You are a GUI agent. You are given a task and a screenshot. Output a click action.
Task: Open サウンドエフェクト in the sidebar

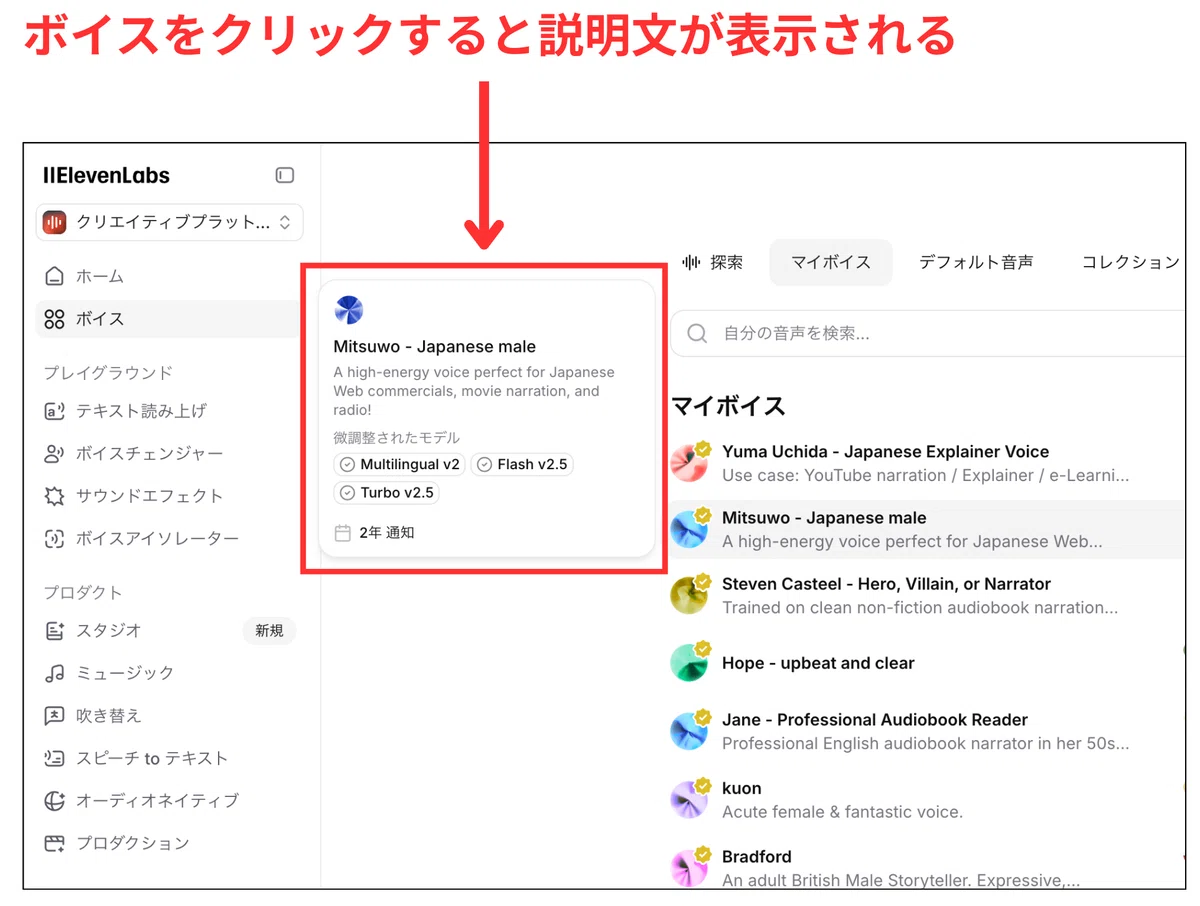pos(169,496)
